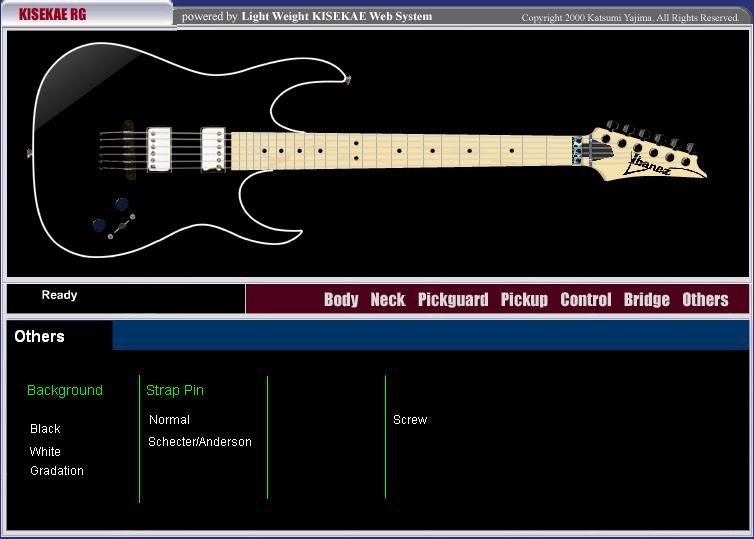Click the lower tone knob
Screen dimensions: 754x539
point(99,225)
